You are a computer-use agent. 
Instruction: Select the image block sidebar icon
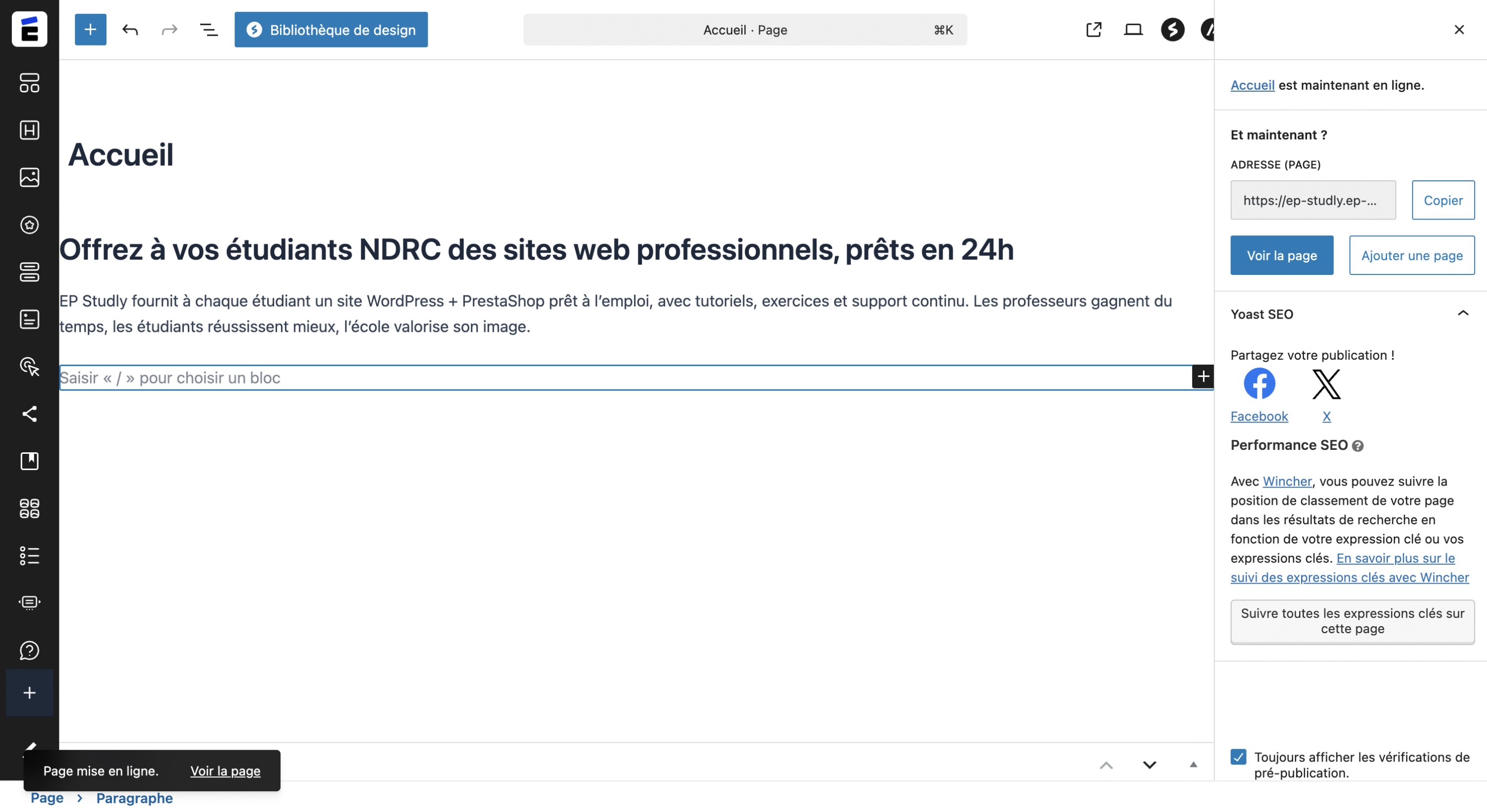pos(29,177)
